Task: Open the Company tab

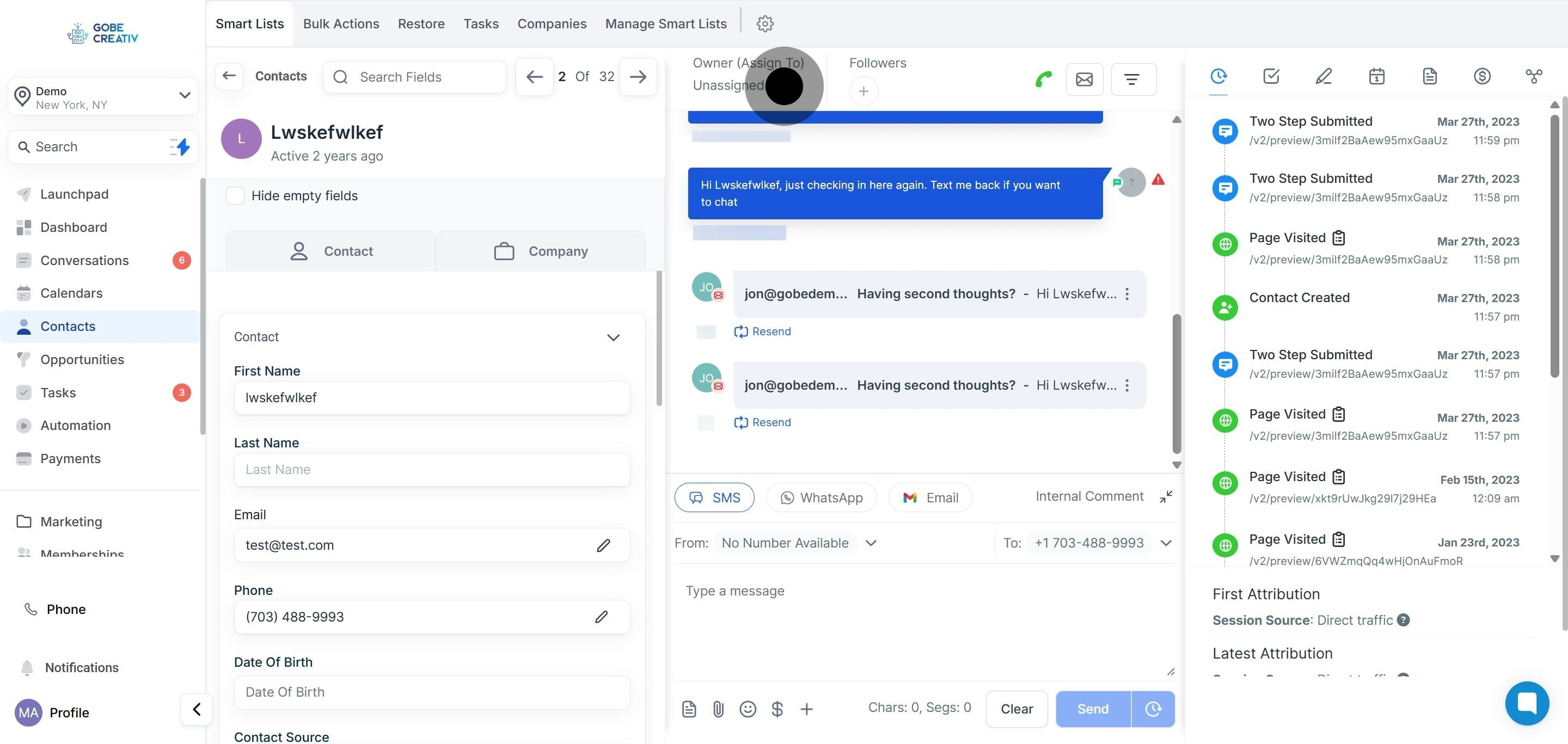Action: click(541, 251)
